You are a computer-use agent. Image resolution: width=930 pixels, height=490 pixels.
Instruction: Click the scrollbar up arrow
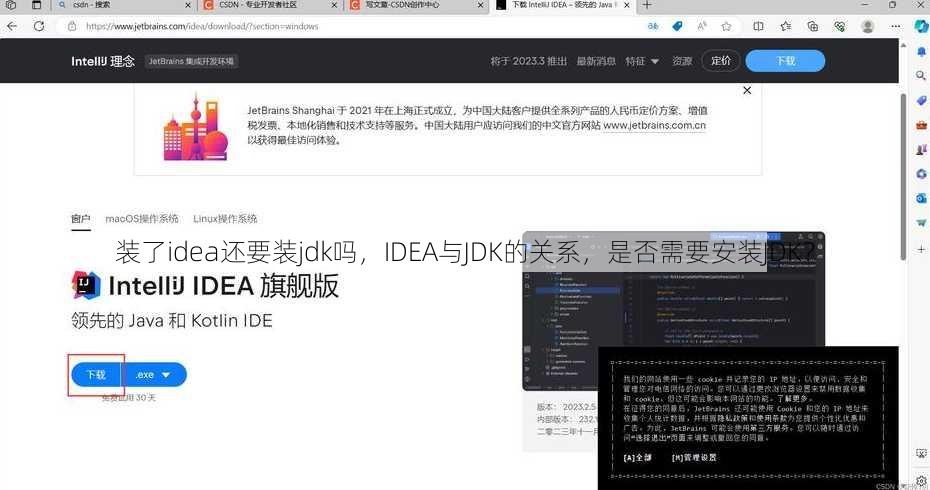point(903,44)
